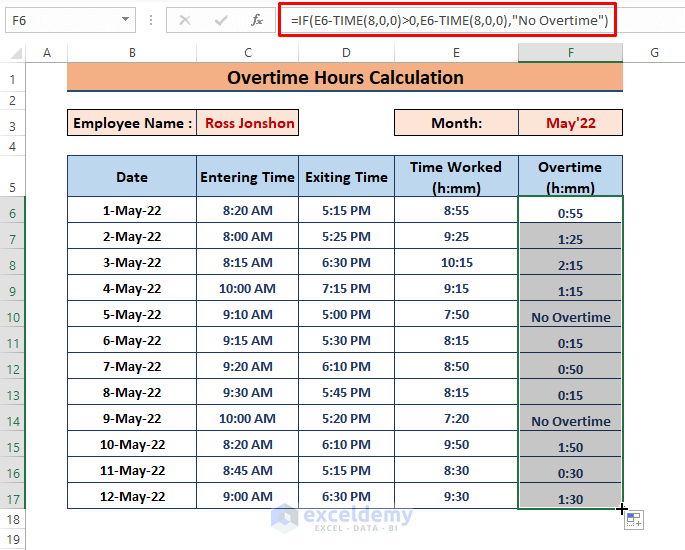Click the Select All corner triangle
This screenshot has height=550, width=685.
tap(16, 53)
